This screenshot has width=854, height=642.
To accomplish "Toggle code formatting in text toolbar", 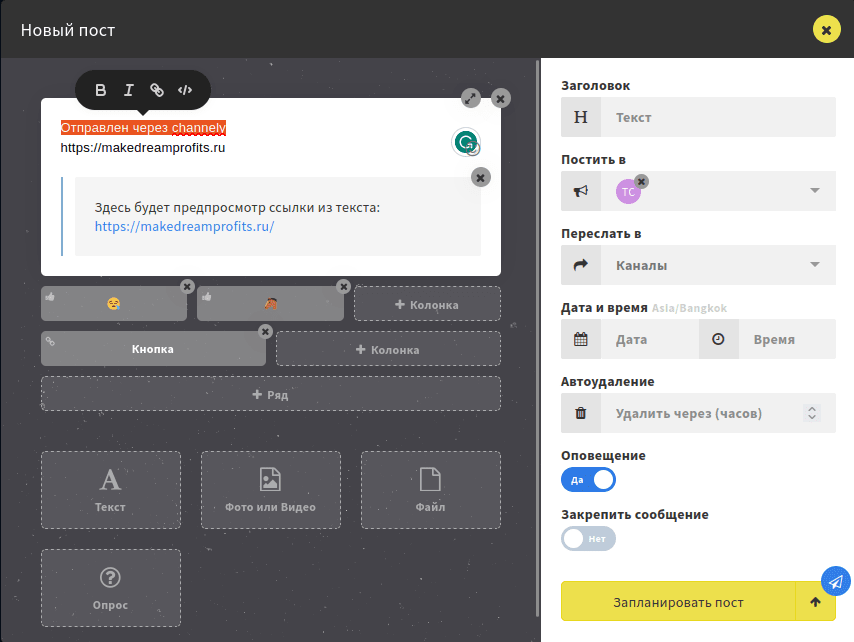I will [185, 90].
